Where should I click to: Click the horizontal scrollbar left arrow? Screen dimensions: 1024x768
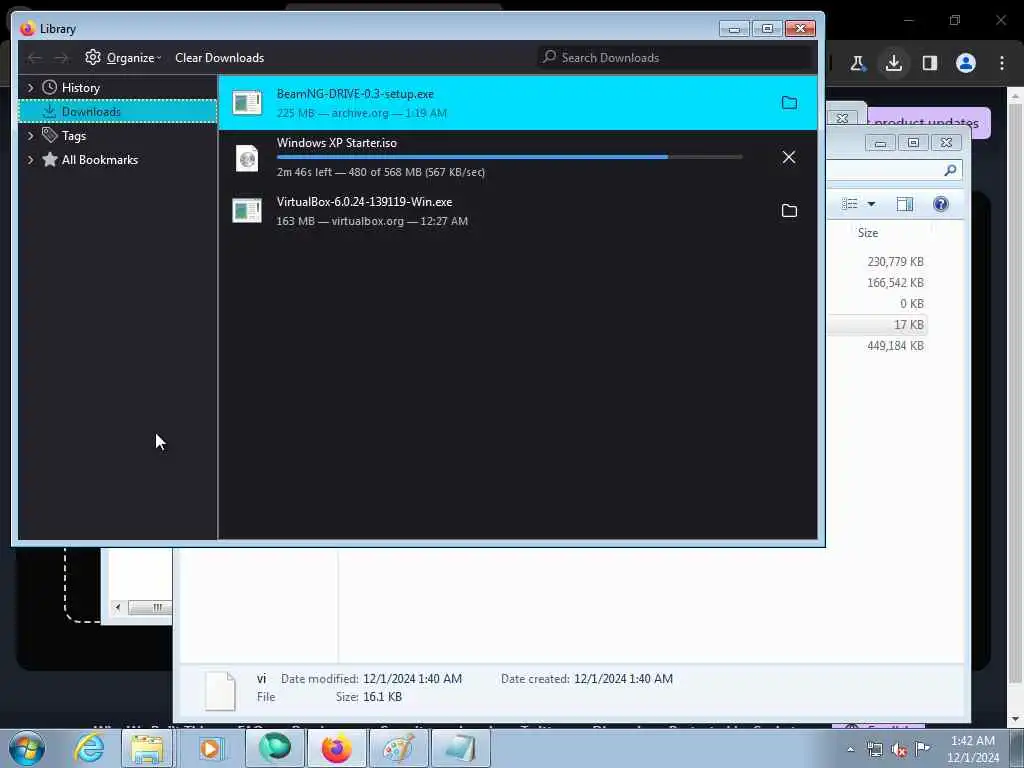click(118, 608)
